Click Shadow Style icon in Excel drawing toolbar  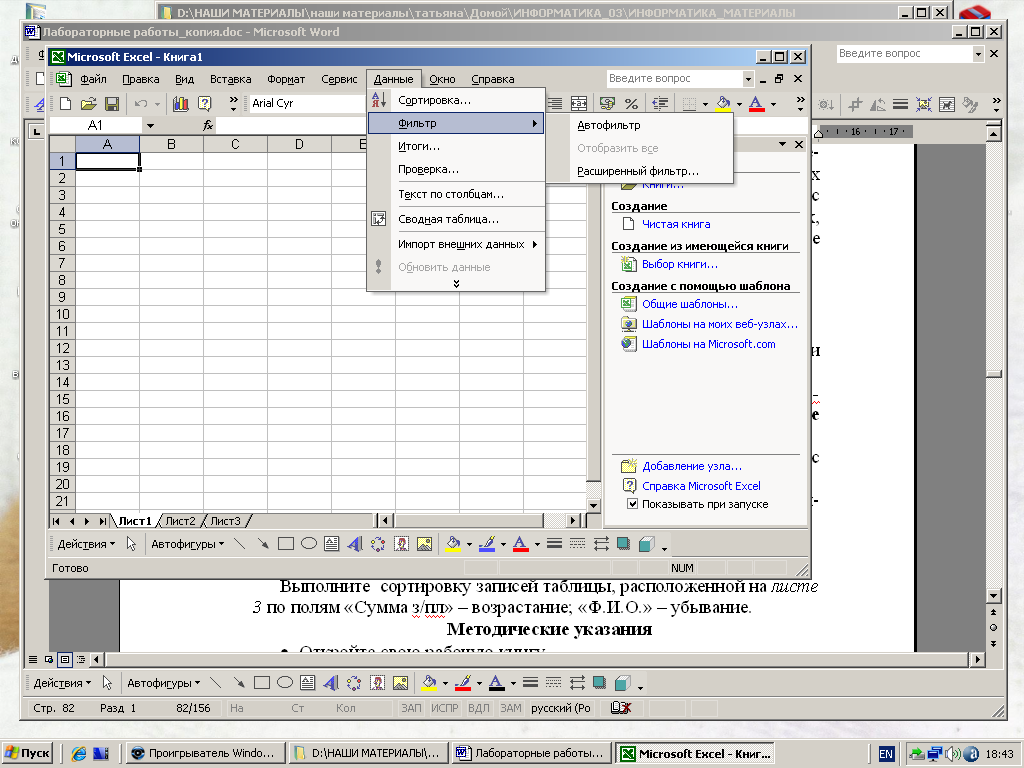(x=624, y=543)
